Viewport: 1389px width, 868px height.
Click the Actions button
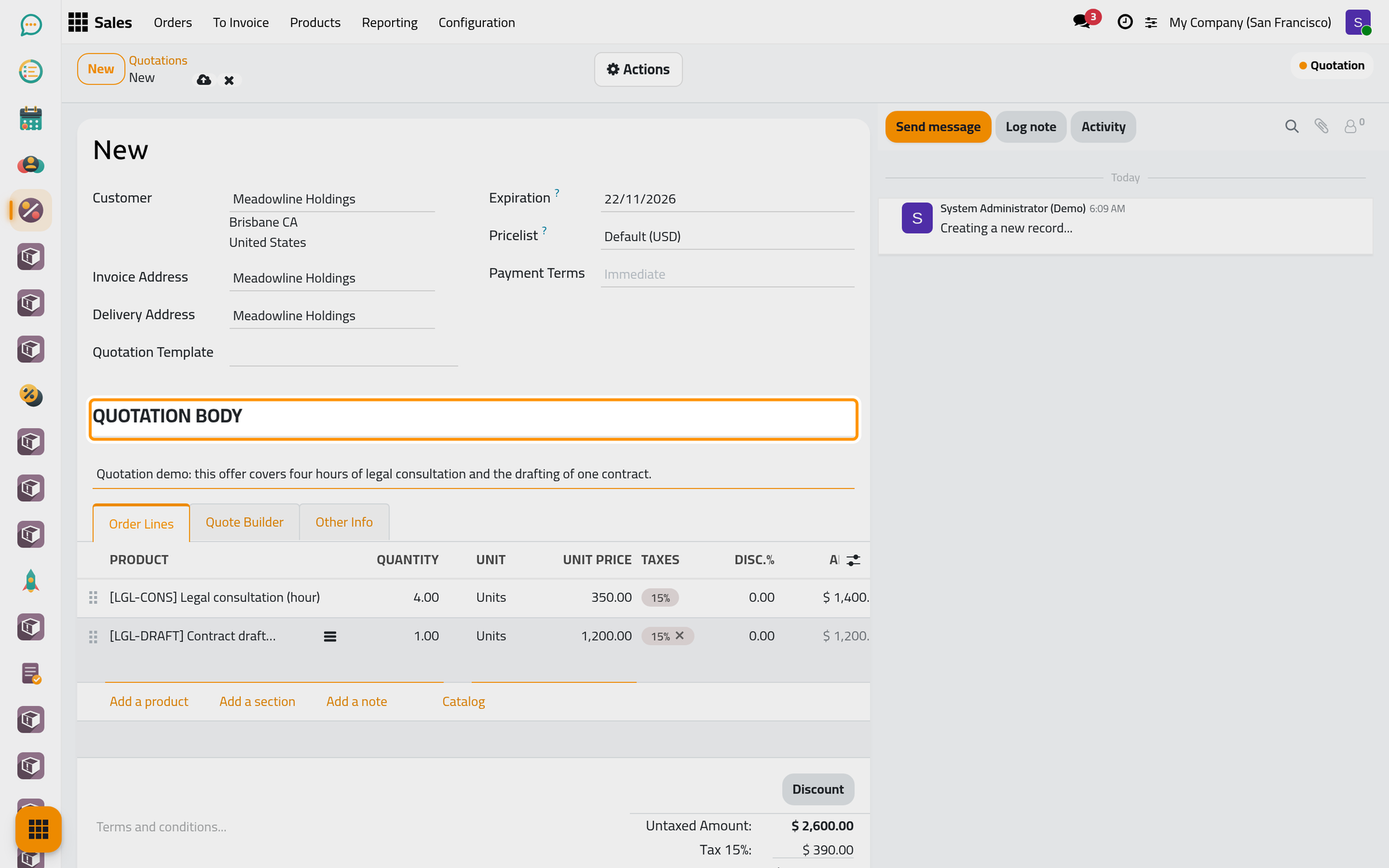638,69
